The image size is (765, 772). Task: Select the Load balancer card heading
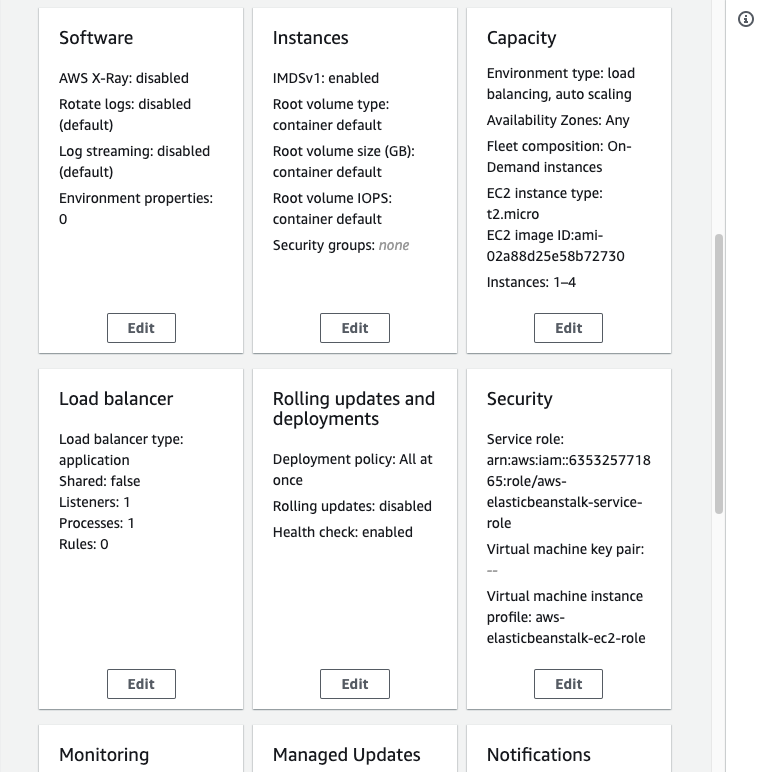pyautogui.click(x=116, y=399)
